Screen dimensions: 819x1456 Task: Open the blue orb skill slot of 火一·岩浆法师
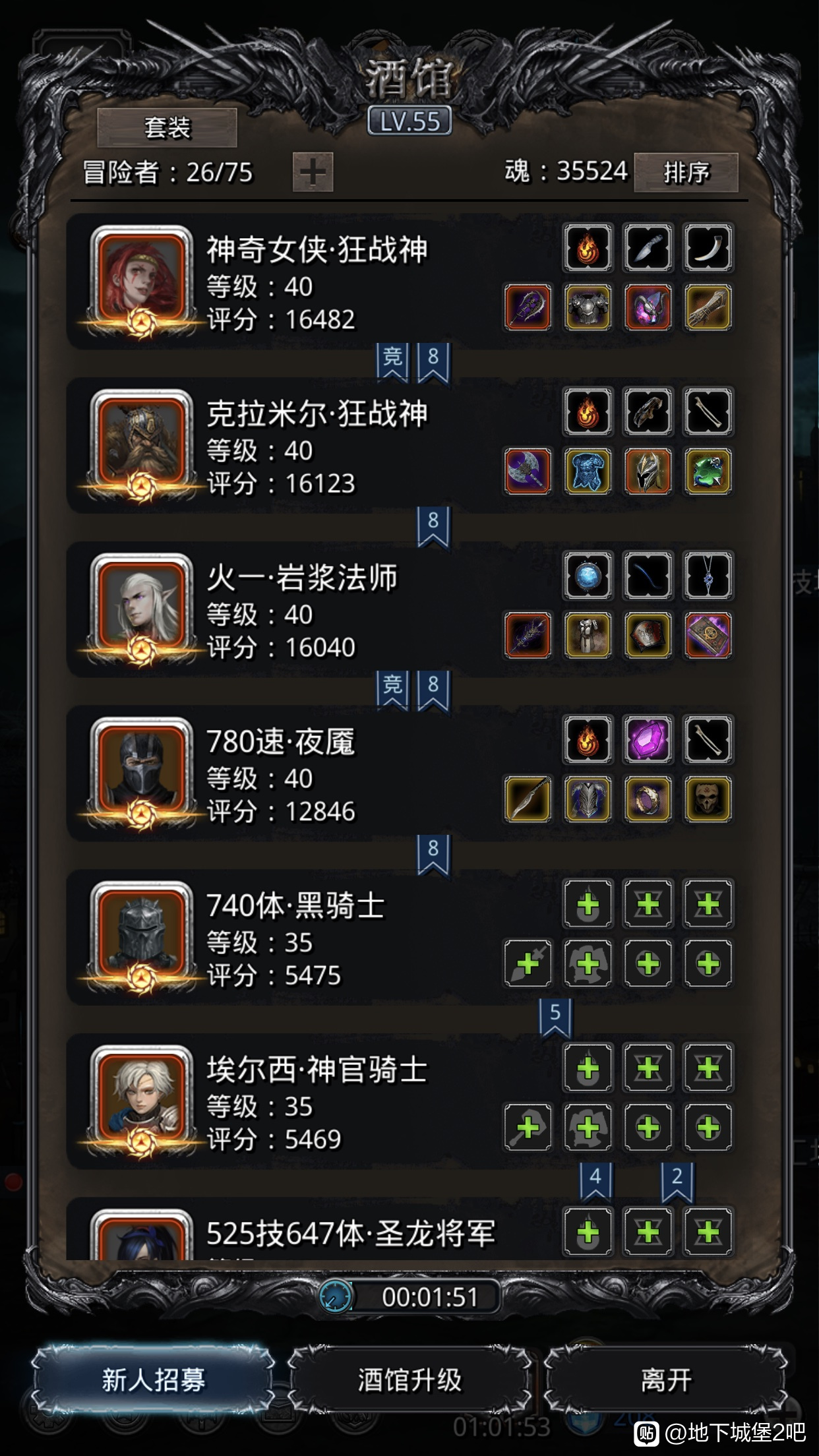588,576
